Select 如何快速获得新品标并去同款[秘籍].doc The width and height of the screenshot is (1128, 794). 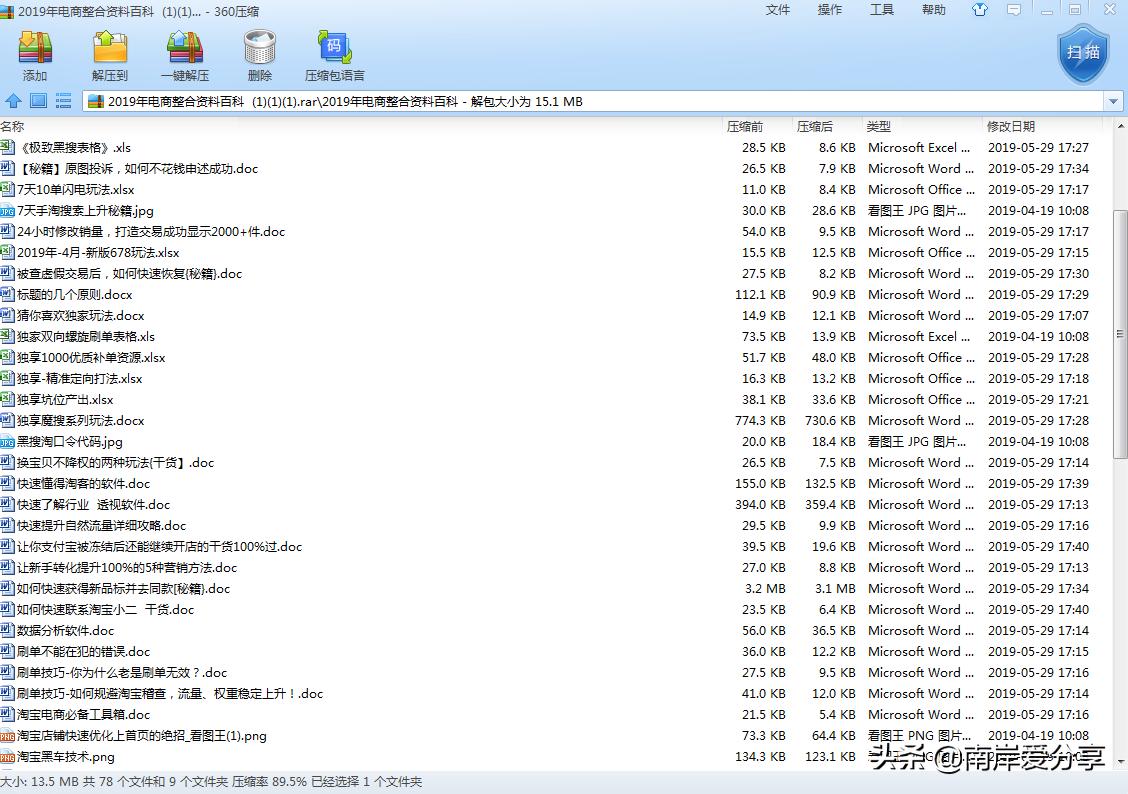[x=124, y=588]
